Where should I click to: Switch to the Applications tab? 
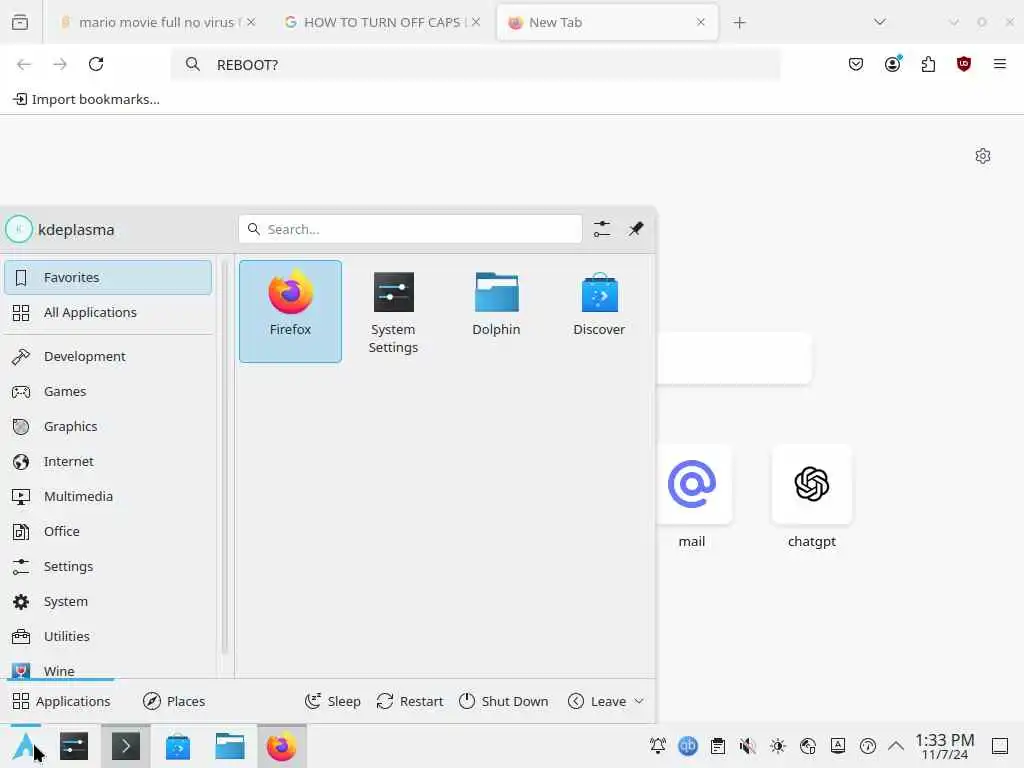tap(61, 701)
